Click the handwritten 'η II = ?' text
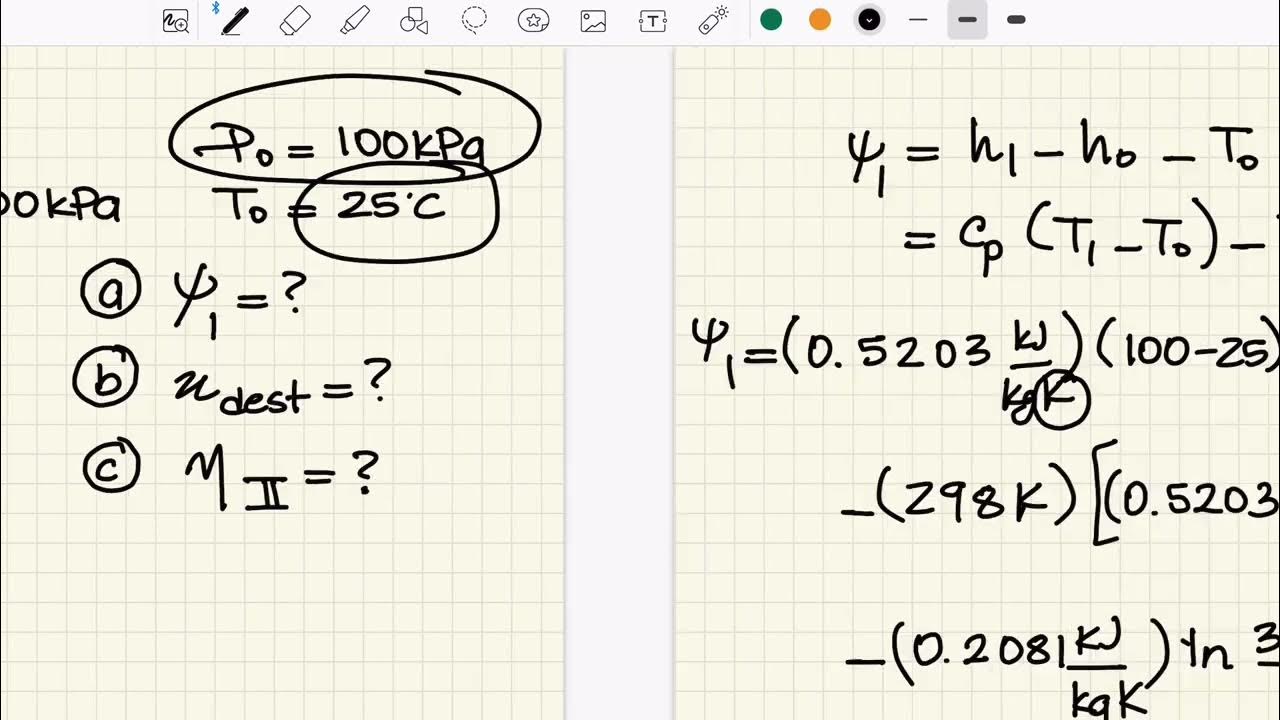The width and height of the screenshot is (1280, 720). [281, 478]
